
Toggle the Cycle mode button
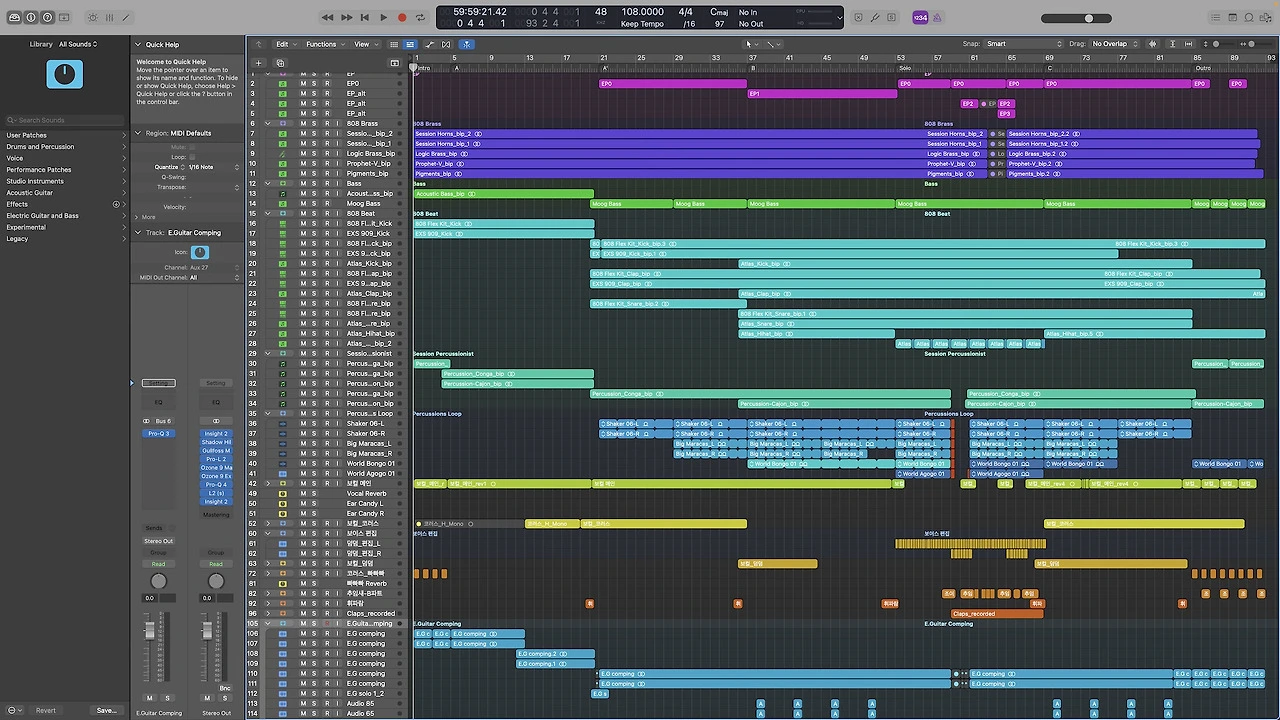[420, 17]
